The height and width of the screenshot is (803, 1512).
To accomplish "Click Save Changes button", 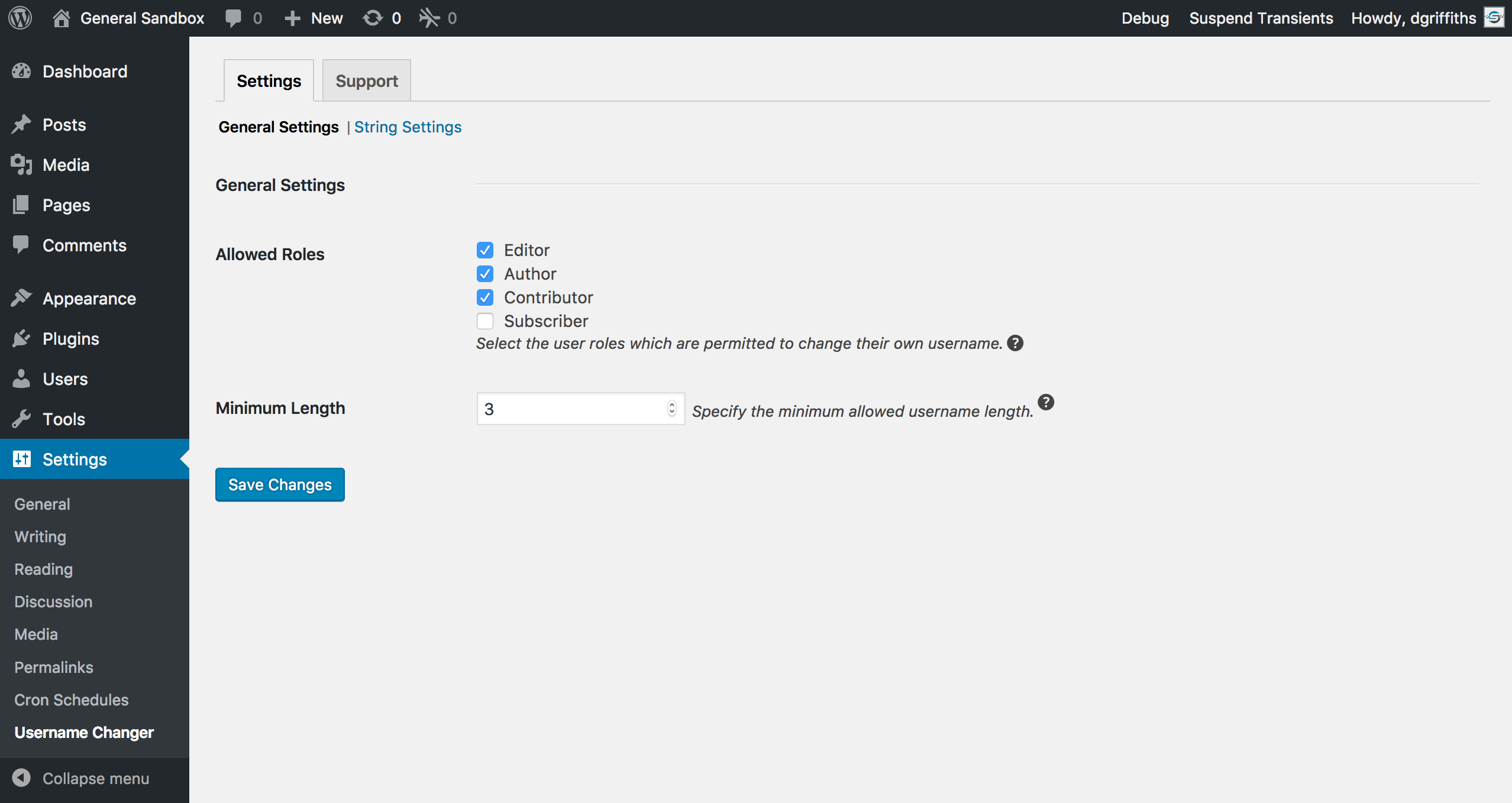I will point(280,484).
